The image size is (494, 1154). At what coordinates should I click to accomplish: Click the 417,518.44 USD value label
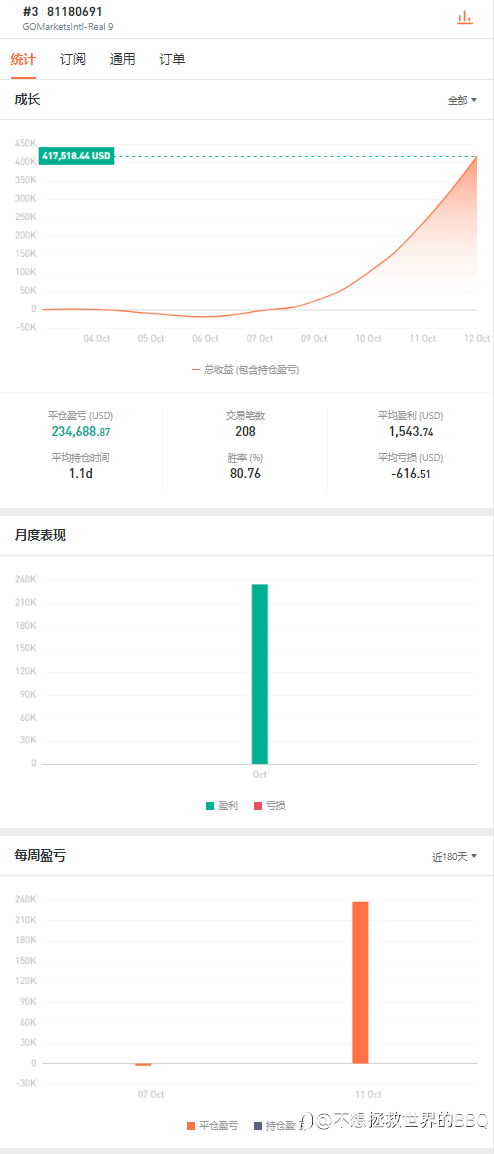(77, 156)
